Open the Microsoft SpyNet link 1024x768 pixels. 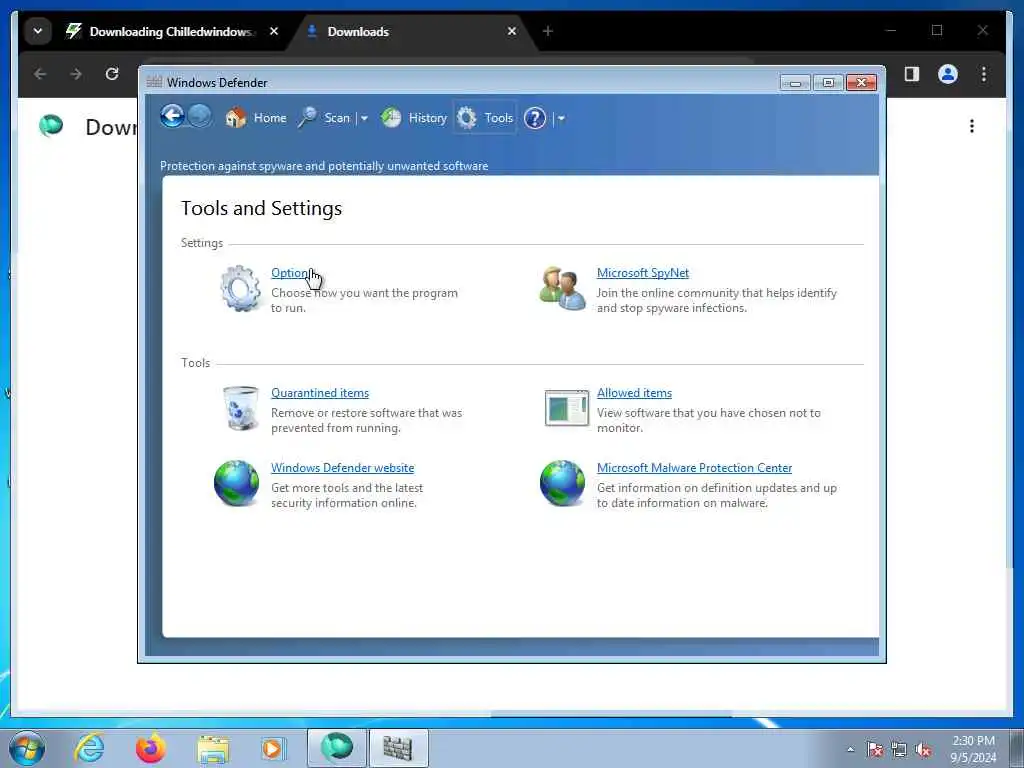click(x=643, y=273)
